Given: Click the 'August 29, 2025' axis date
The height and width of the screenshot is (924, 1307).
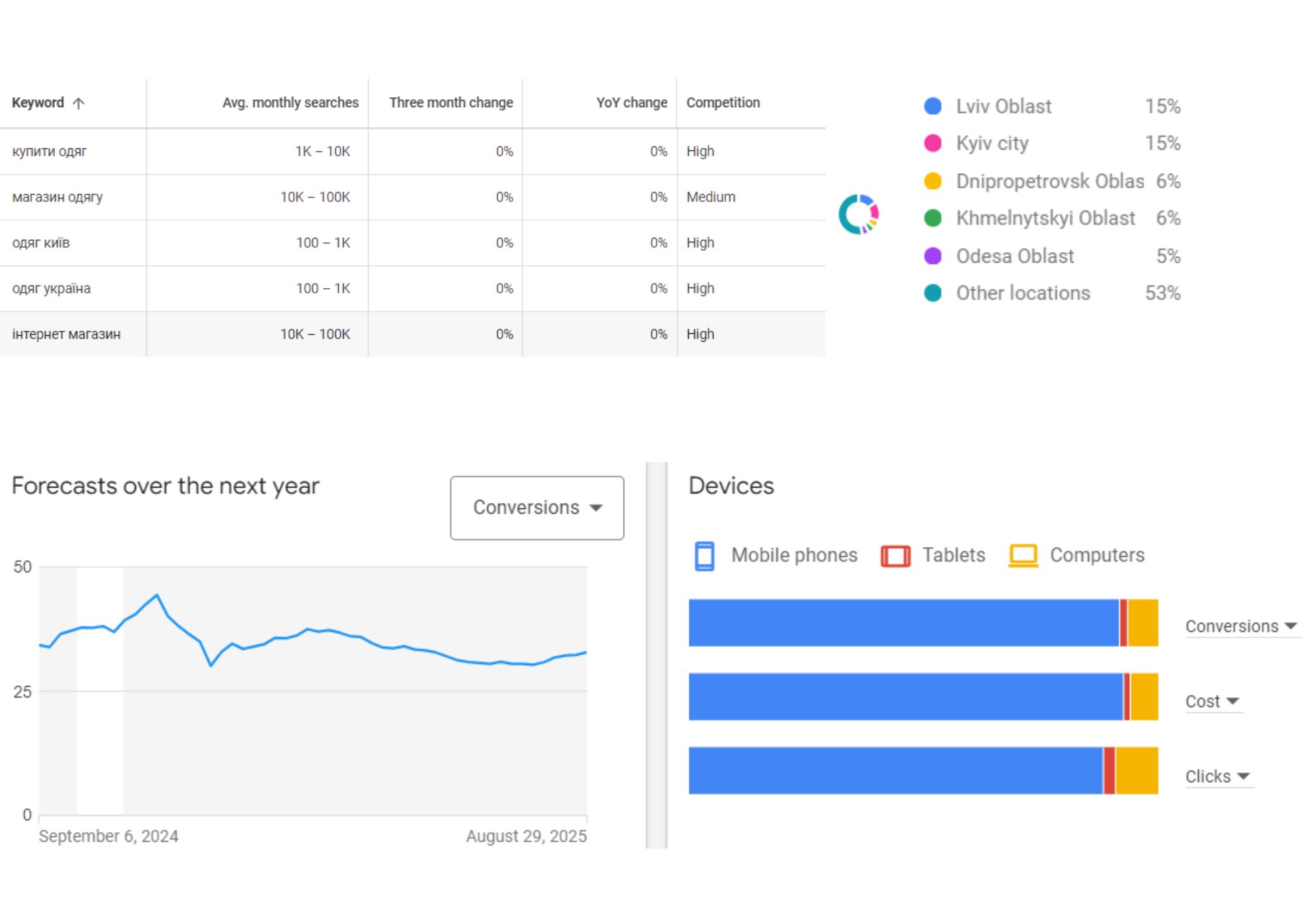Looking at the screenshot, I should coord(526,836).
